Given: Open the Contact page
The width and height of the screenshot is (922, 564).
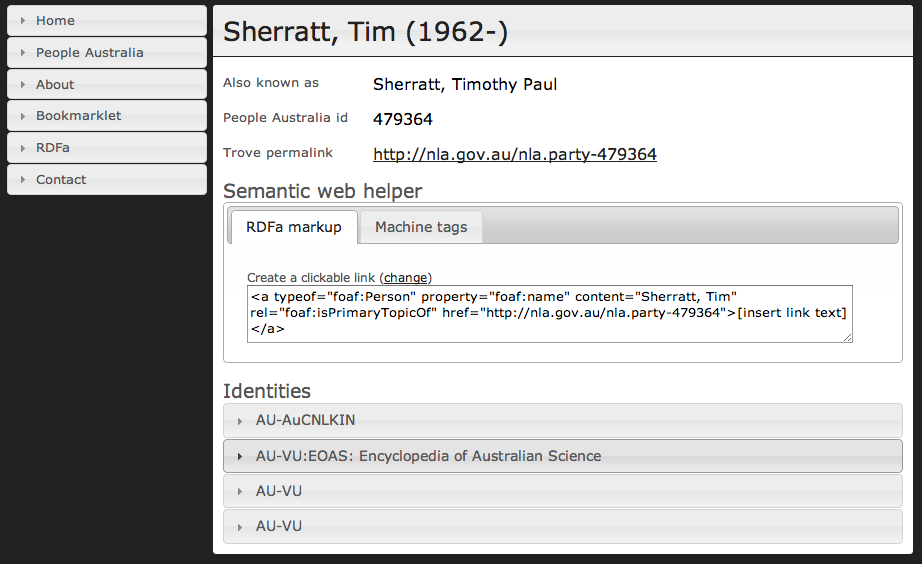Looking at the screenshot, I should [x=107, y=179].
